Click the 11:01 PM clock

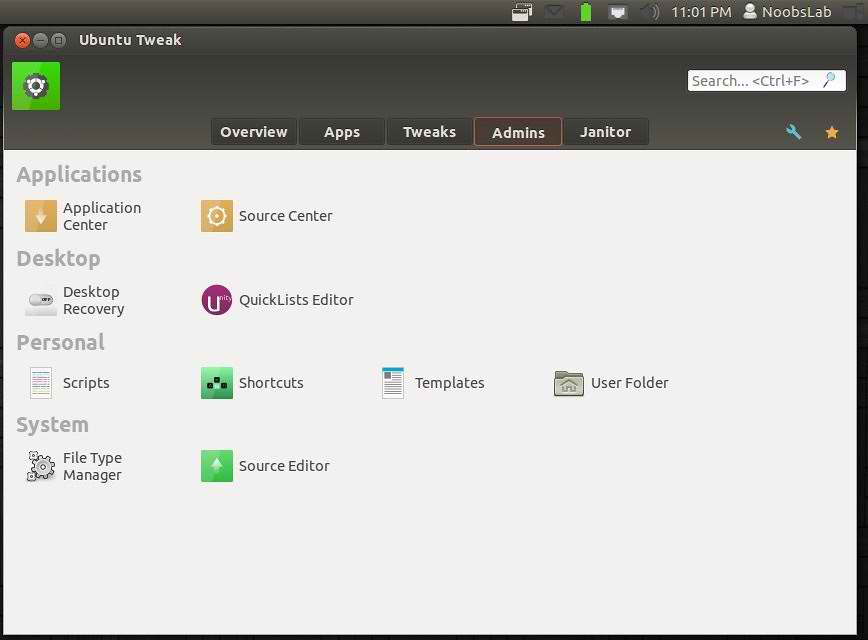[x=701, y=12]
